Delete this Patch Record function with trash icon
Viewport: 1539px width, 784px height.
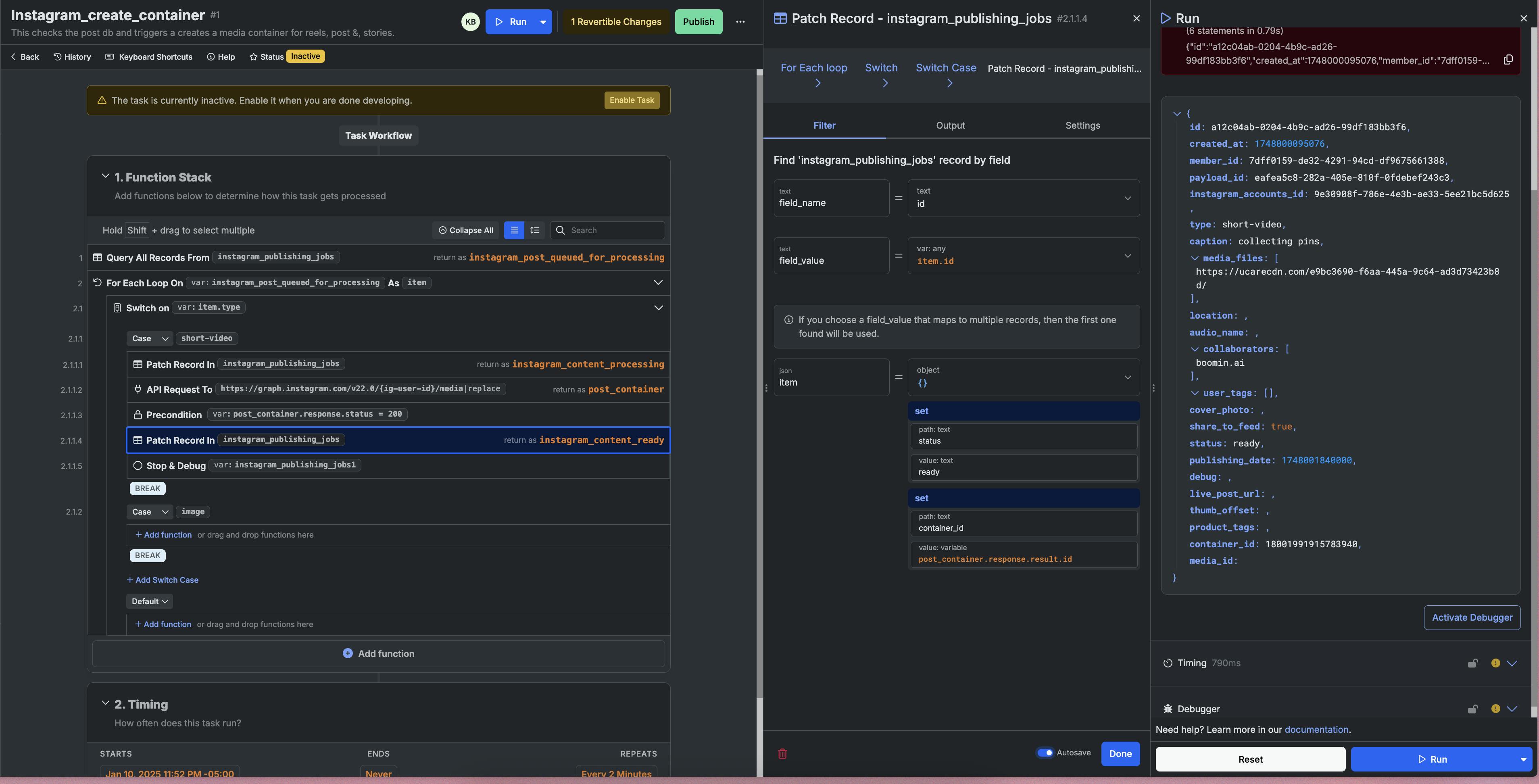tap(782, 753)
